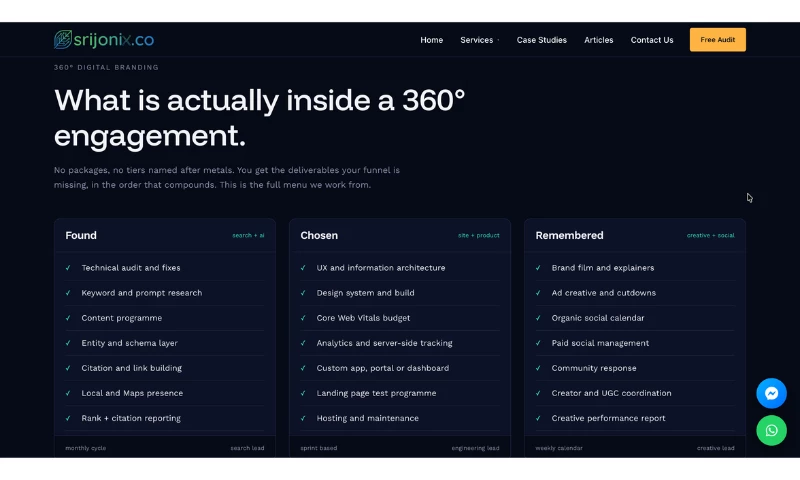Click 'Local and Maps presence' item

132,393
